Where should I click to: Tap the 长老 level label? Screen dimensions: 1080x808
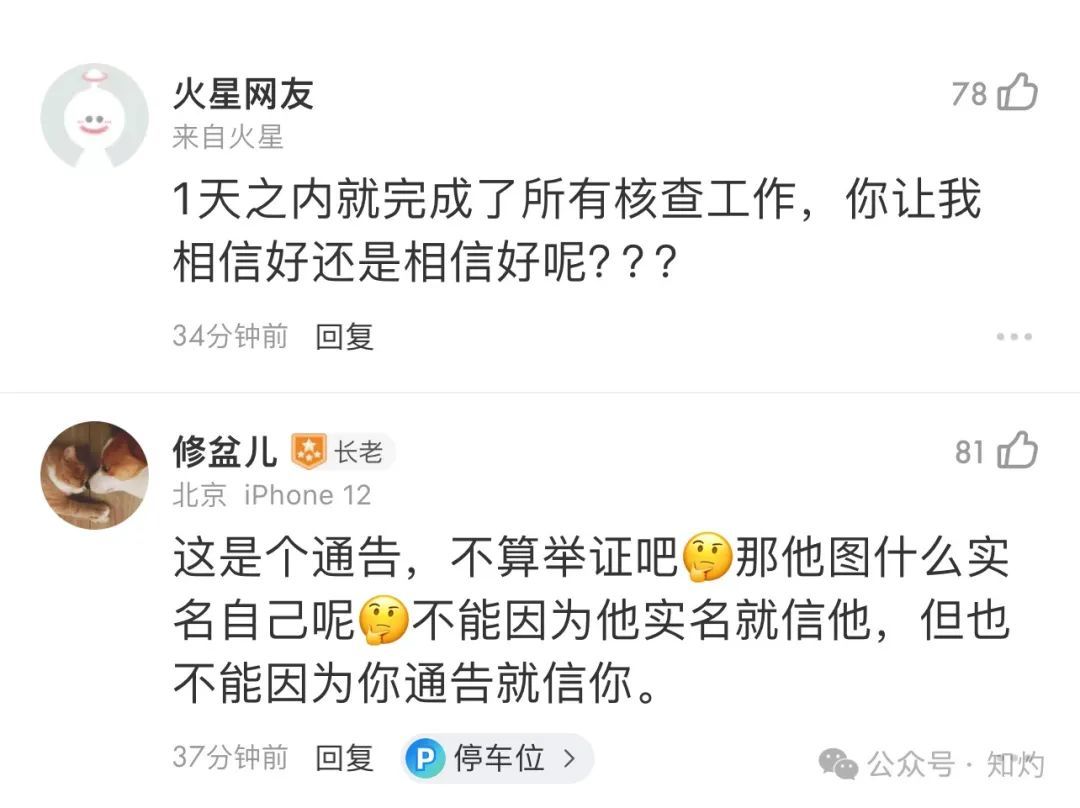358,453
